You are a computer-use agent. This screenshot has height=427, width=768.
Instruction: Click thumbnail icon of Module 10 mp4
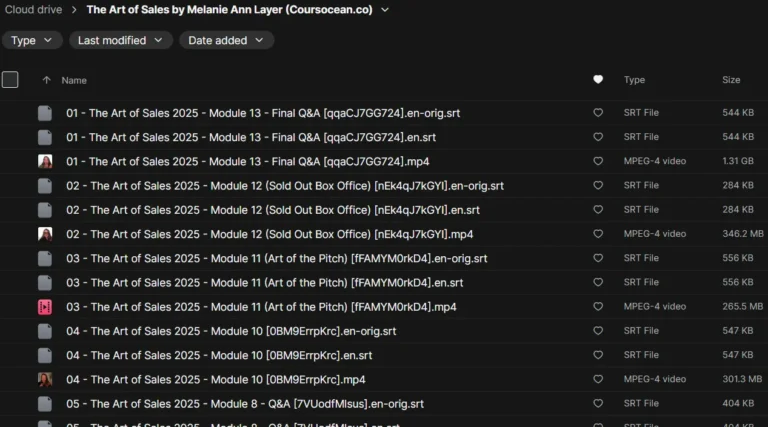pyautogui.click(x=45, y=380)
